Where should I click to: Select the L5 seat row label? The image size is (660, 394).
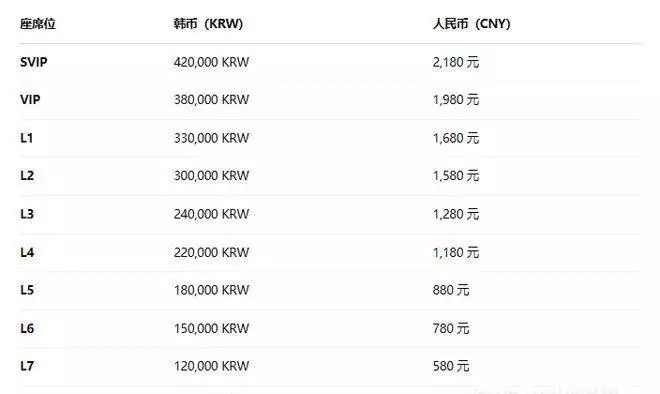click(27, 290)
